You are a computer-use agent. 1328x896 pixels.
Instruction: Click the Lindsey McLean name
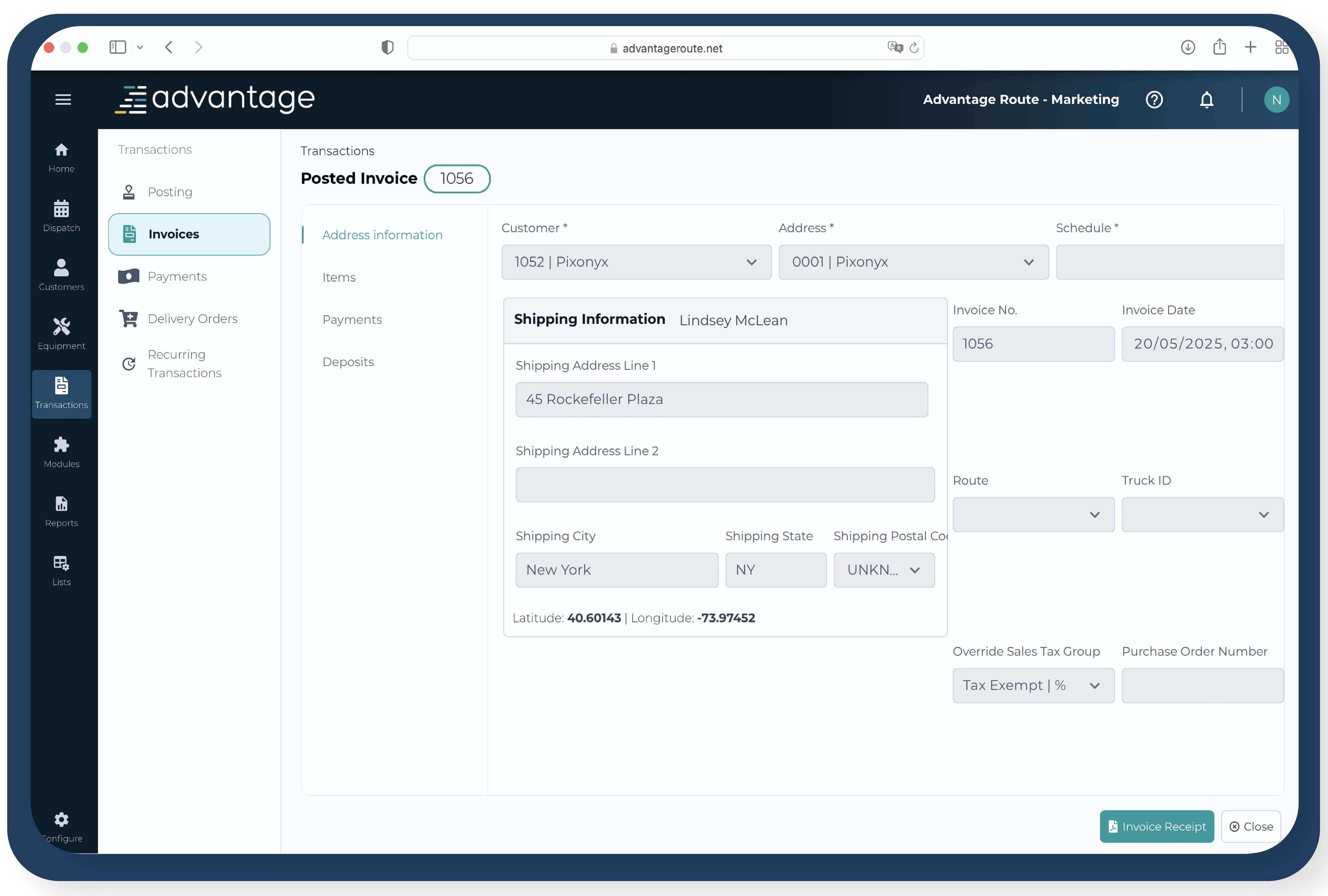[x=733, y=320]
